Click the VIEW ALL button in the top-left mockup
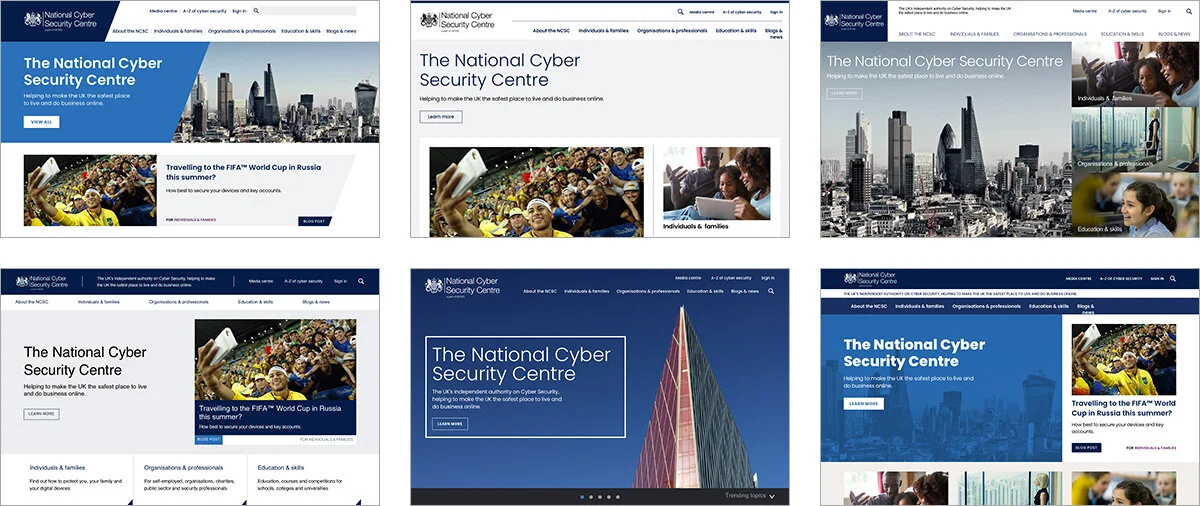The width and height of the screenshot is (1200, 506). pyautogui.click(x=41, y=121)
